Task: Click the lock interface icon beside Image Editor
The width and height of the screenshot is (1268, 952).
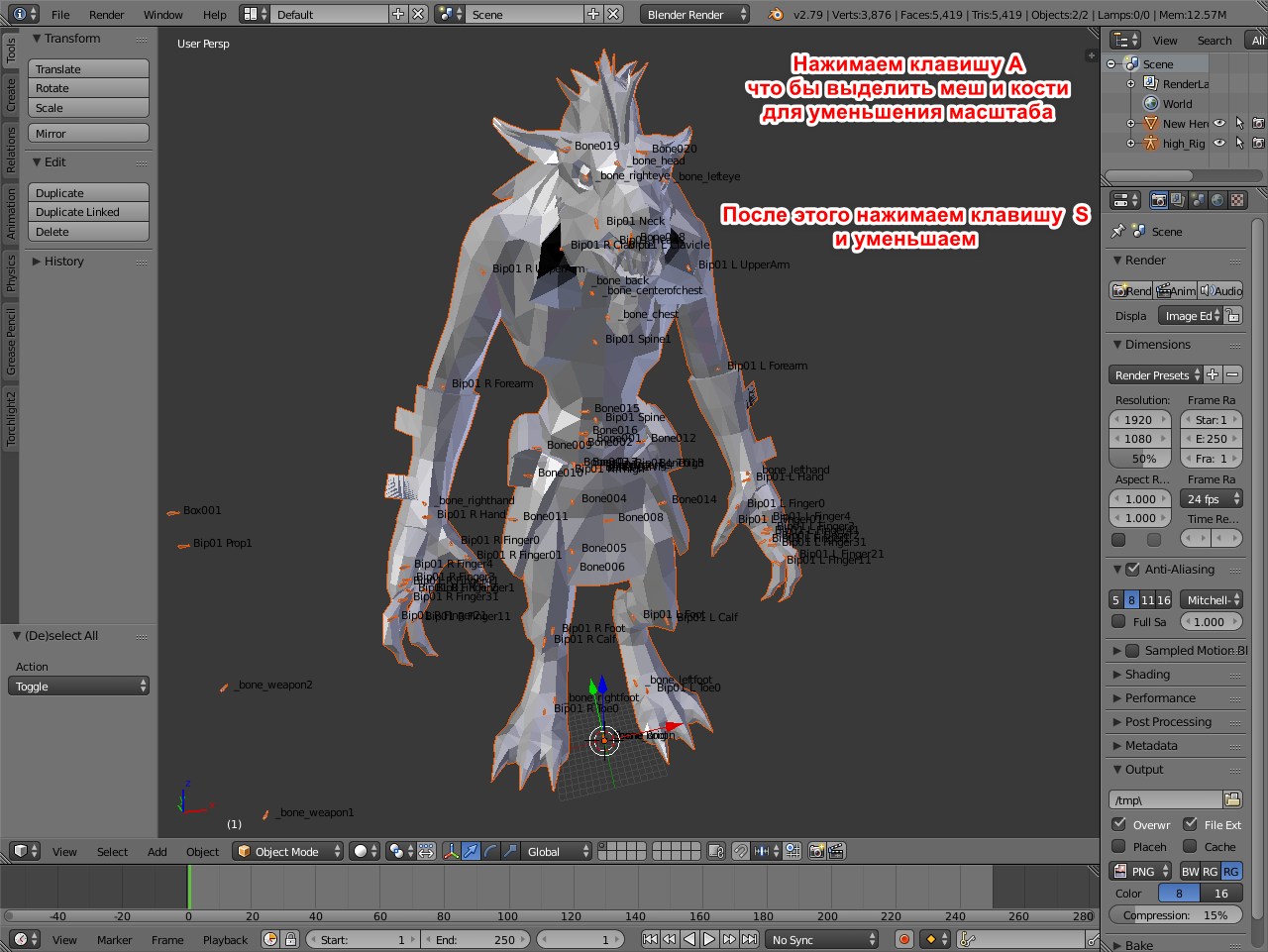Action: pos(1232,316)
